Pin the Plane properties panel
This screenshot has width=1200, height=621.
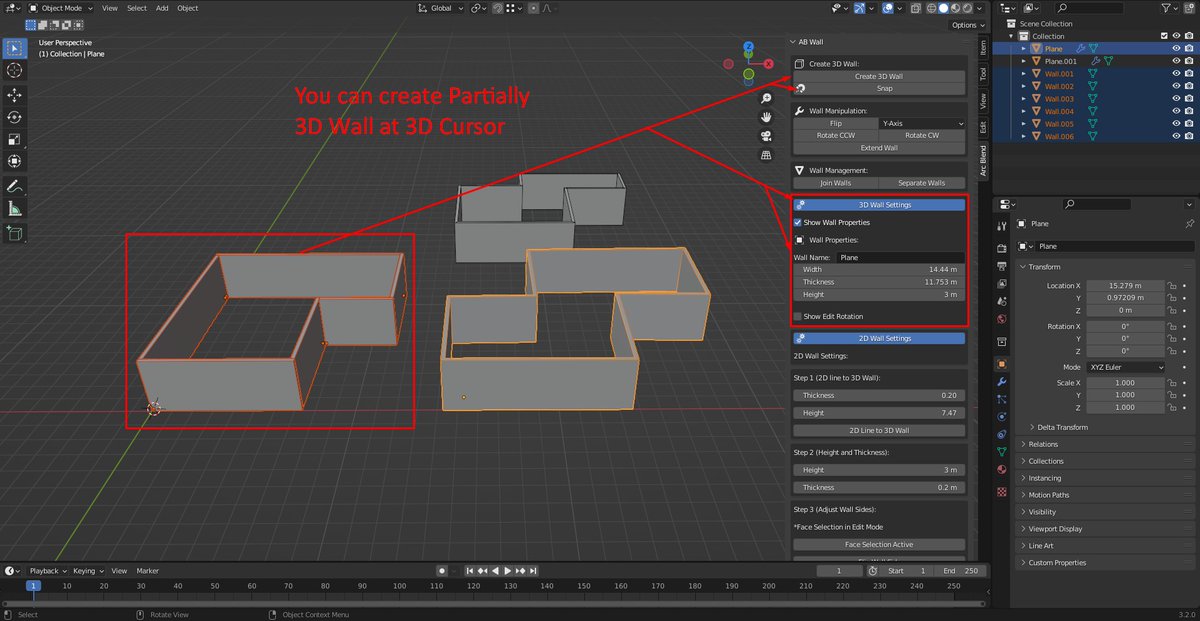1189,224
